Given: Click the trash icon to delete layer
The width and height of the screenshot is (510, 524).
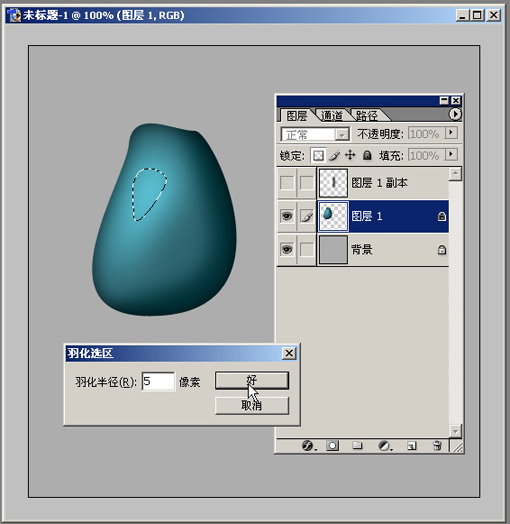Looking at the screenshot, I should coord(437,445).
